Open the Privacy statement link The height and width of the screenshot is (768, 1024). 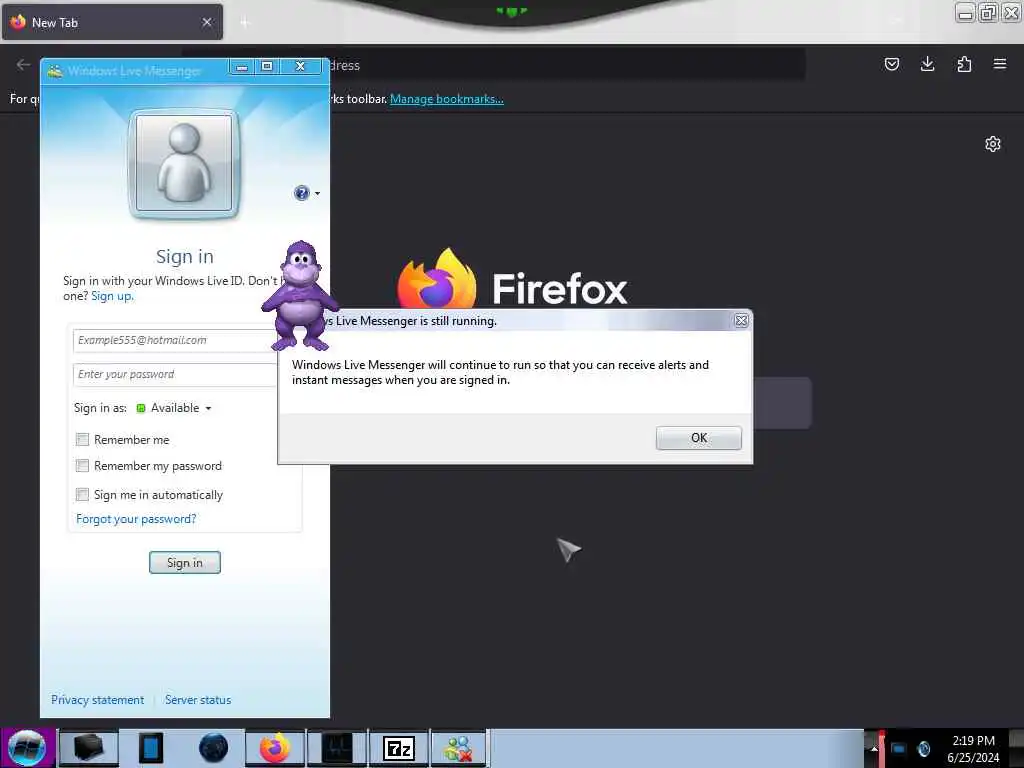97,699
